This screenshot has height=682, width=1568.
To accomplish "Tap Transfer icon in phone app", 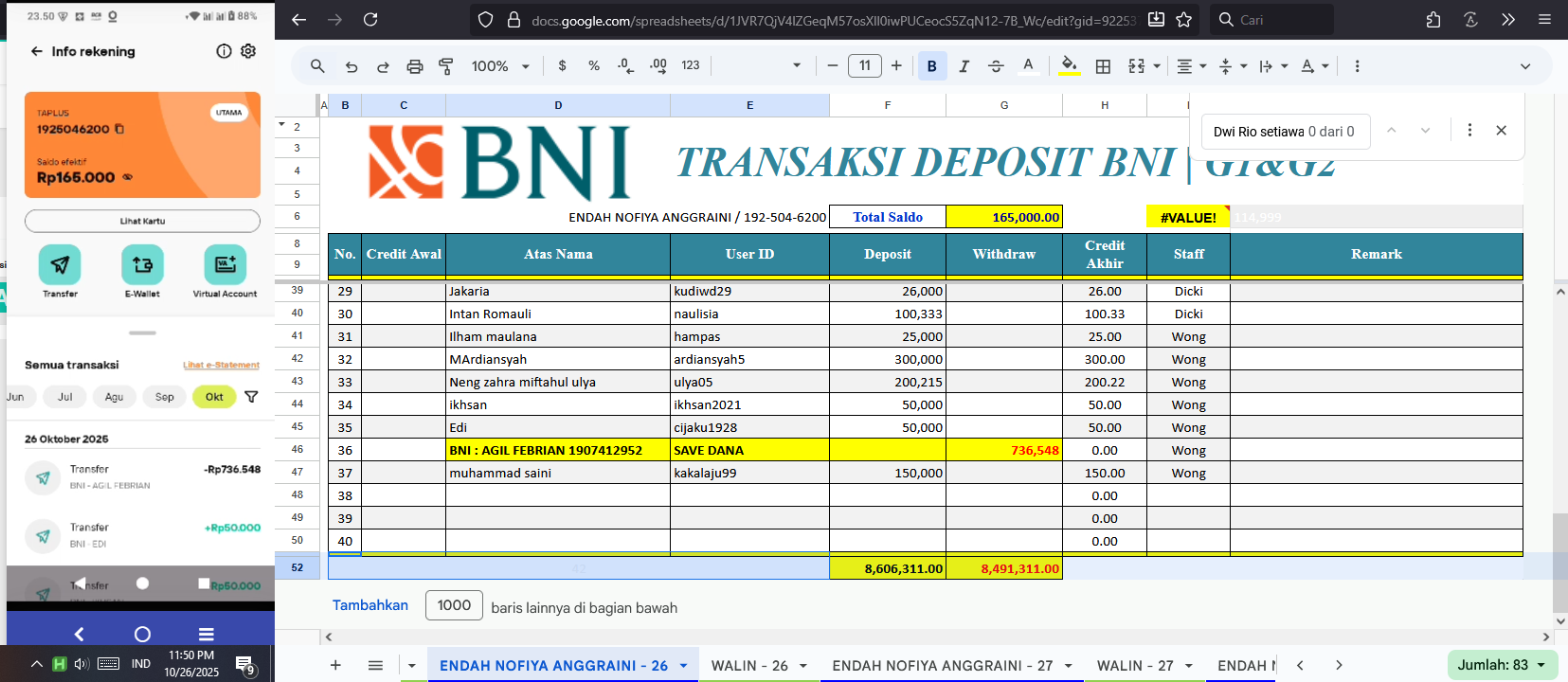I will (60, 265).
